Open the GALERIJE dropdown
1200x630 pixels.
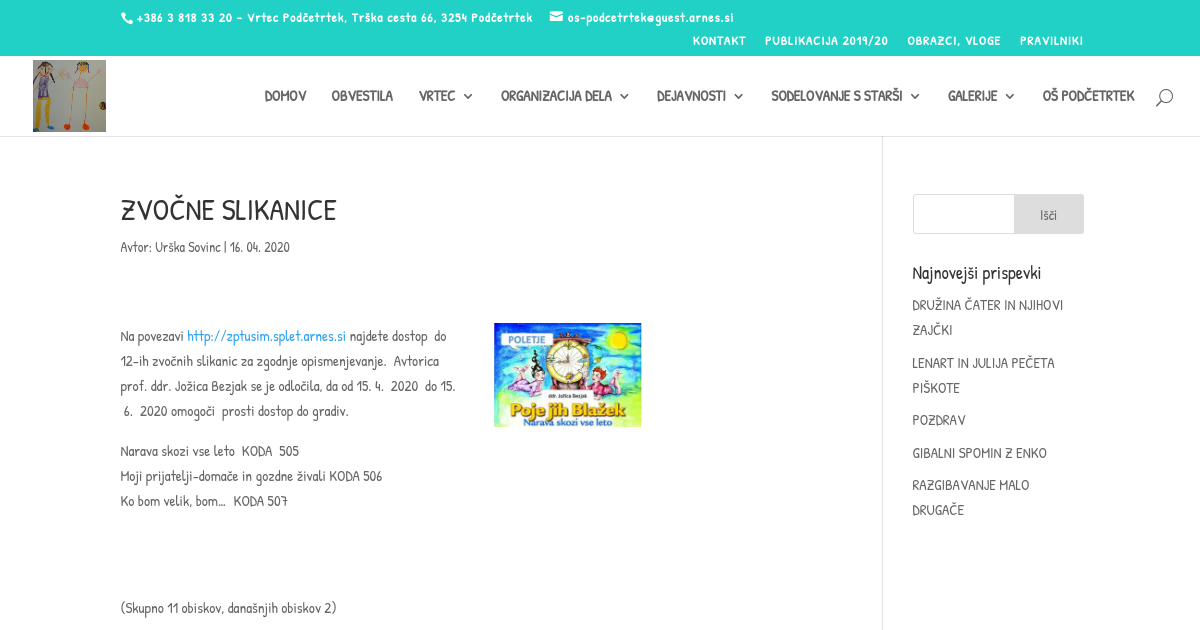[x=981, y=96]
